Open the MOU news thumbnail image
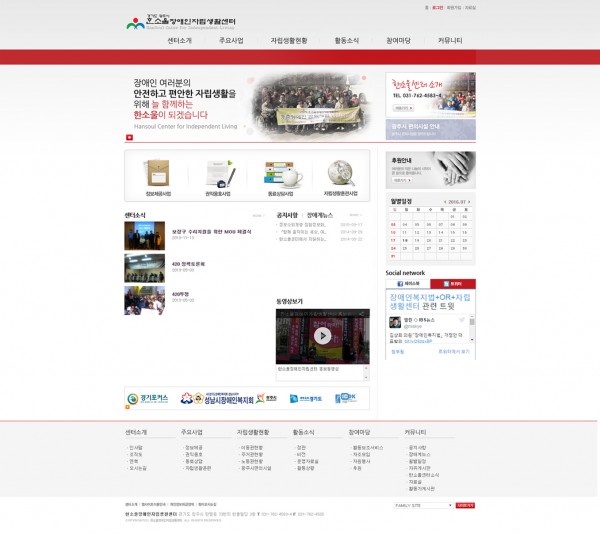This screenshot has width=600, height=534. pos(144,236)
